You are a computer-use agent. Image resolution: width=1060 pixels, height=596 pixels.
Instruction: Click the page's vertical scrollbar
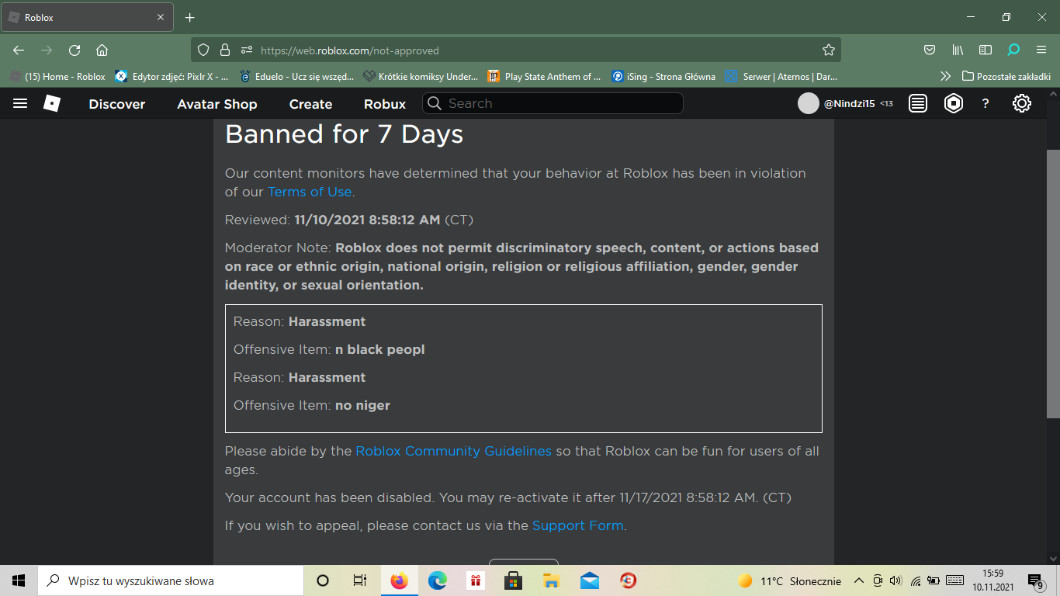point(1051,280)
